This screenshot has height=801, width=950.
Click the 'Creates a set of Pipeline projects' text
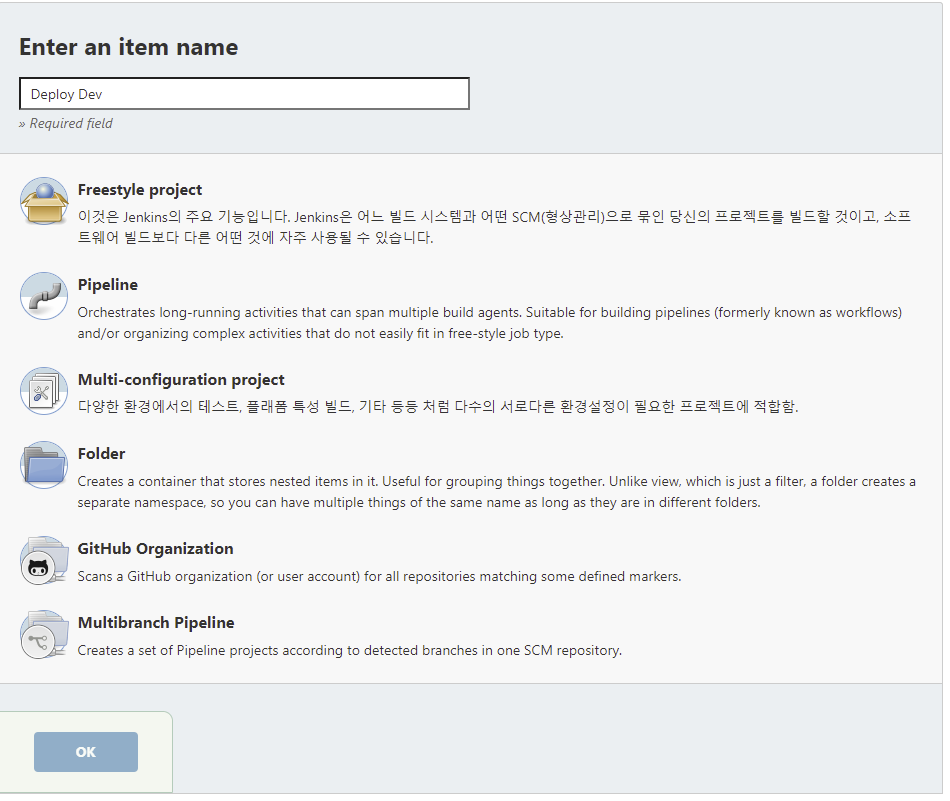point(350,651)
